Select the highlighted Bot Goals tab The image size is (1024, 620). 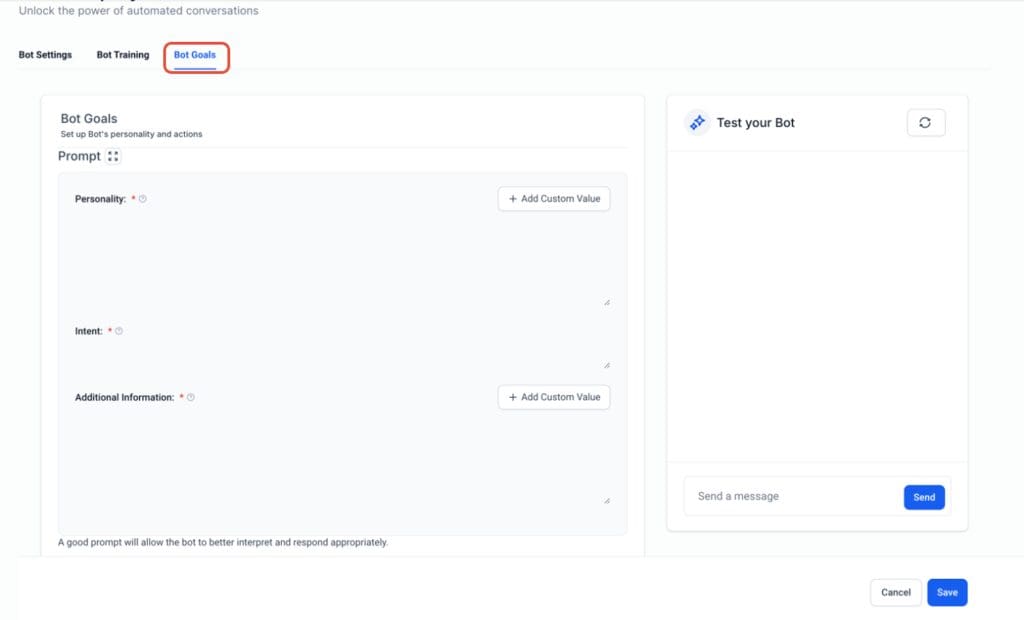click(x=196, y=55)
